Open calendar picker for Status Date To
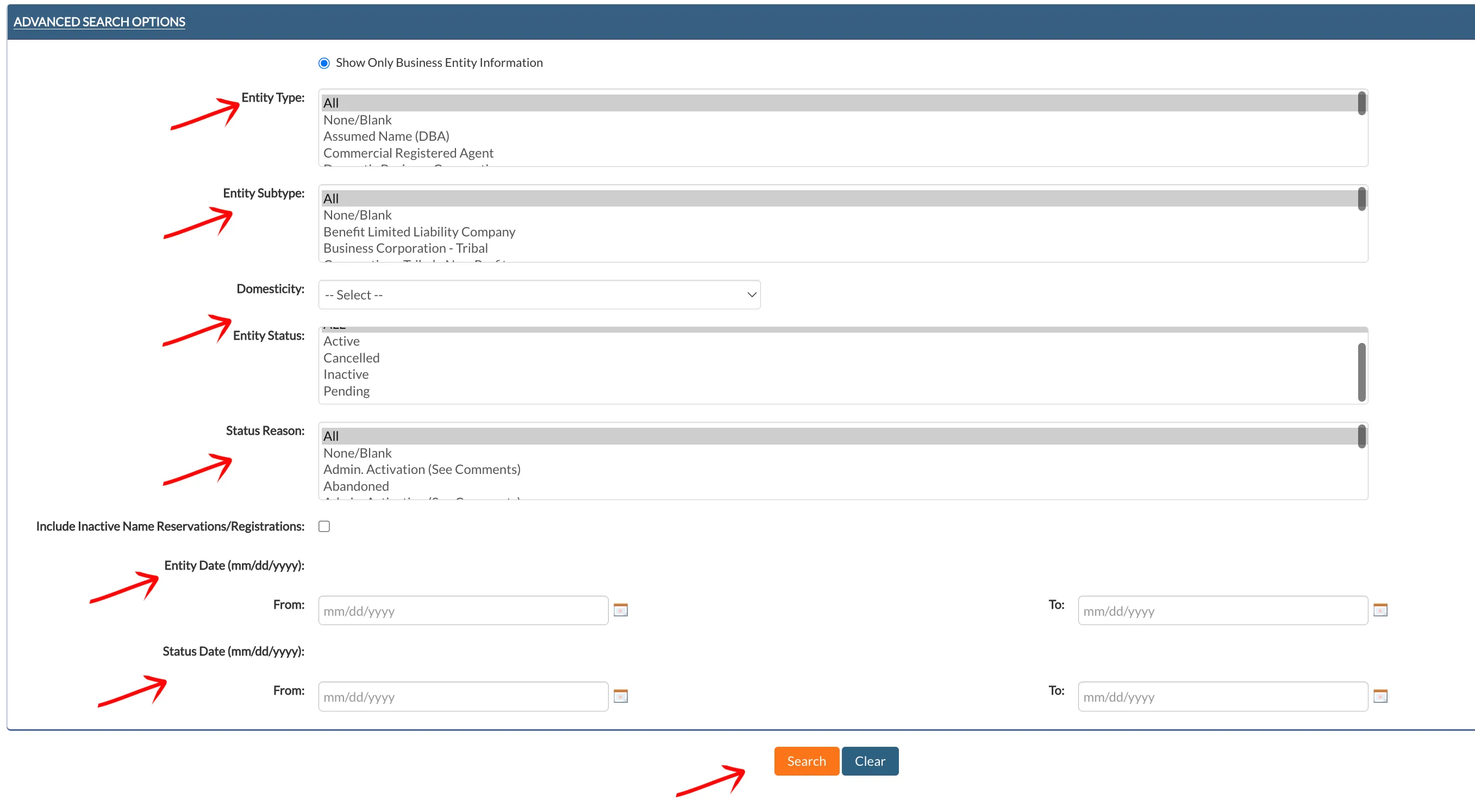Screen dimensions: 1475x812 point(1380,696)
